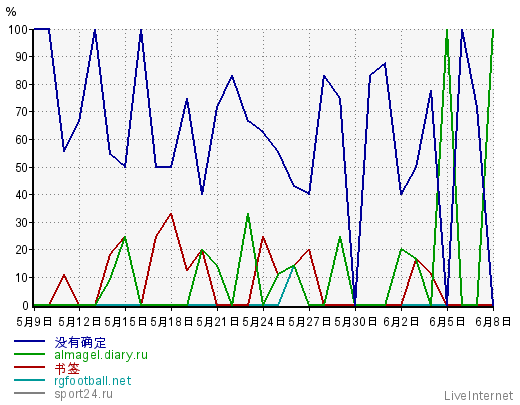520x405 pixels.
Task: Click the 6月8日 x-axis date label
Action: pyautogui.click(x=493, y=322)
